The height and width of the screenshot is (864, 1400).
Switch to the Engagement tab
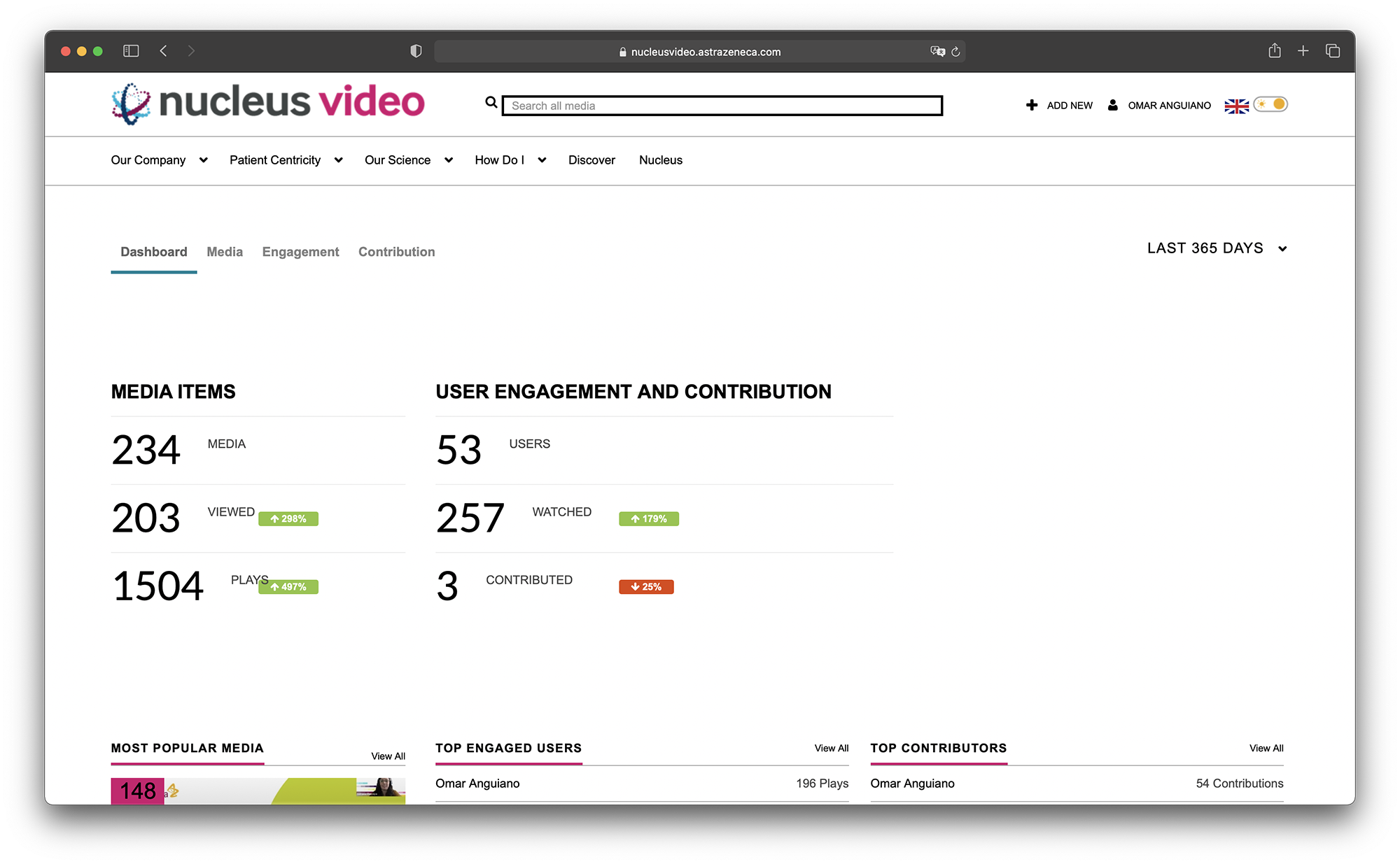pos(300,252)
